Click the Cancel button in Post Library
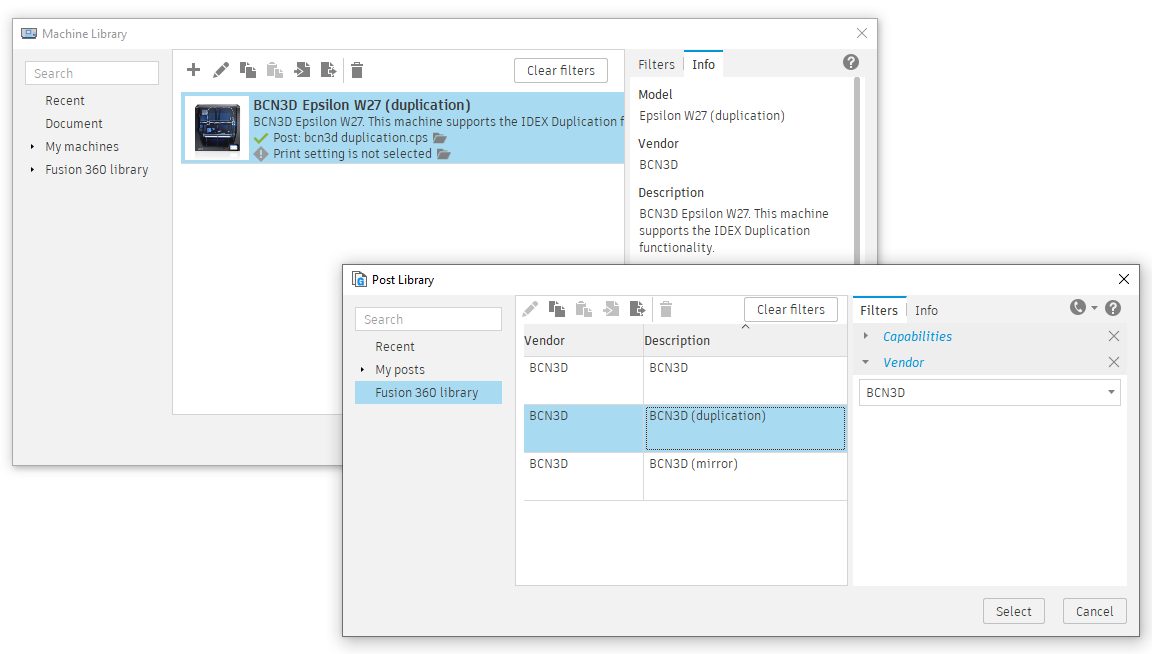The image size is (1152, 654). coord(1095,611)
